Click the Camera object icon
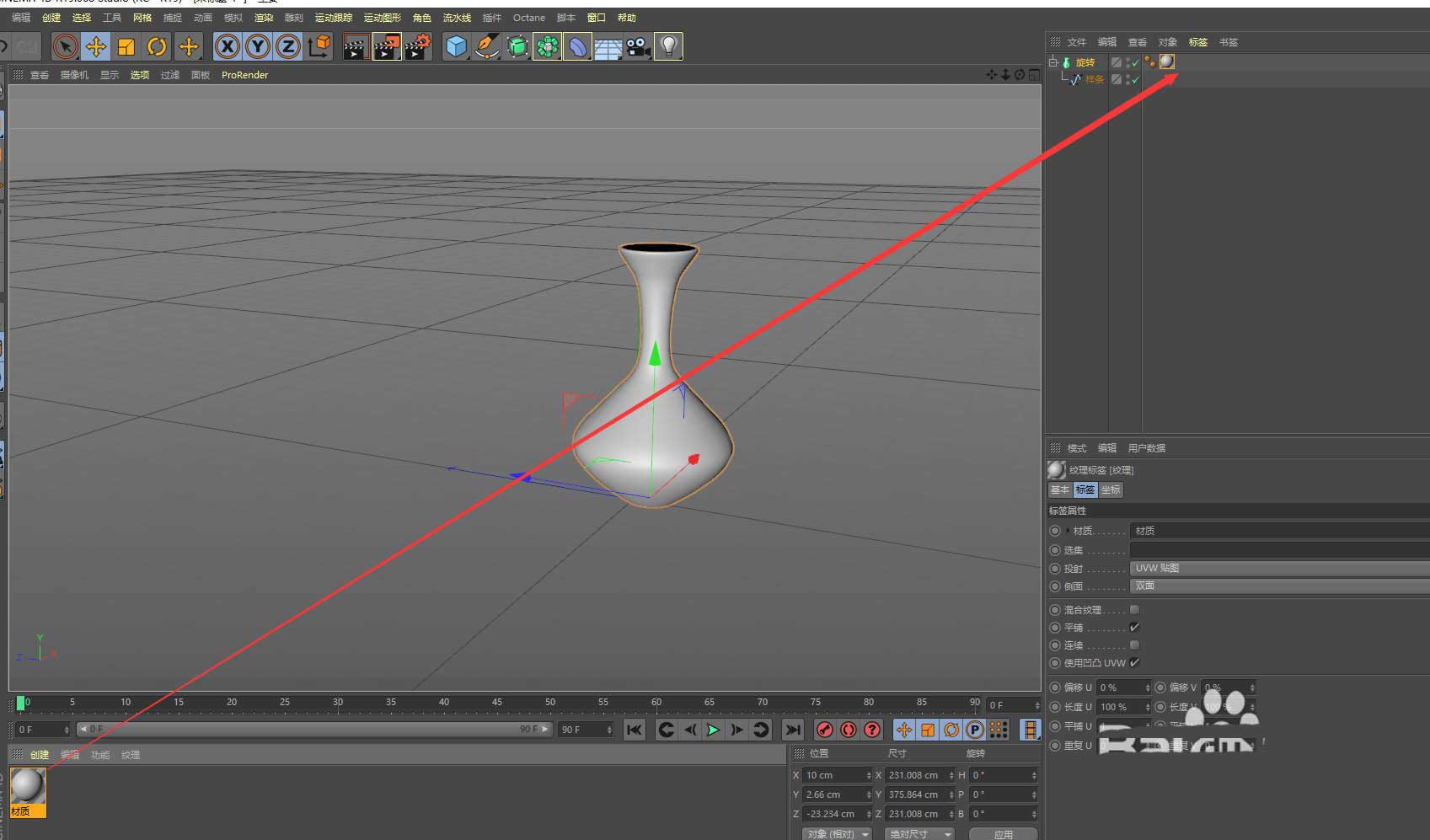The image size is (1430, 840). point(638,46)
